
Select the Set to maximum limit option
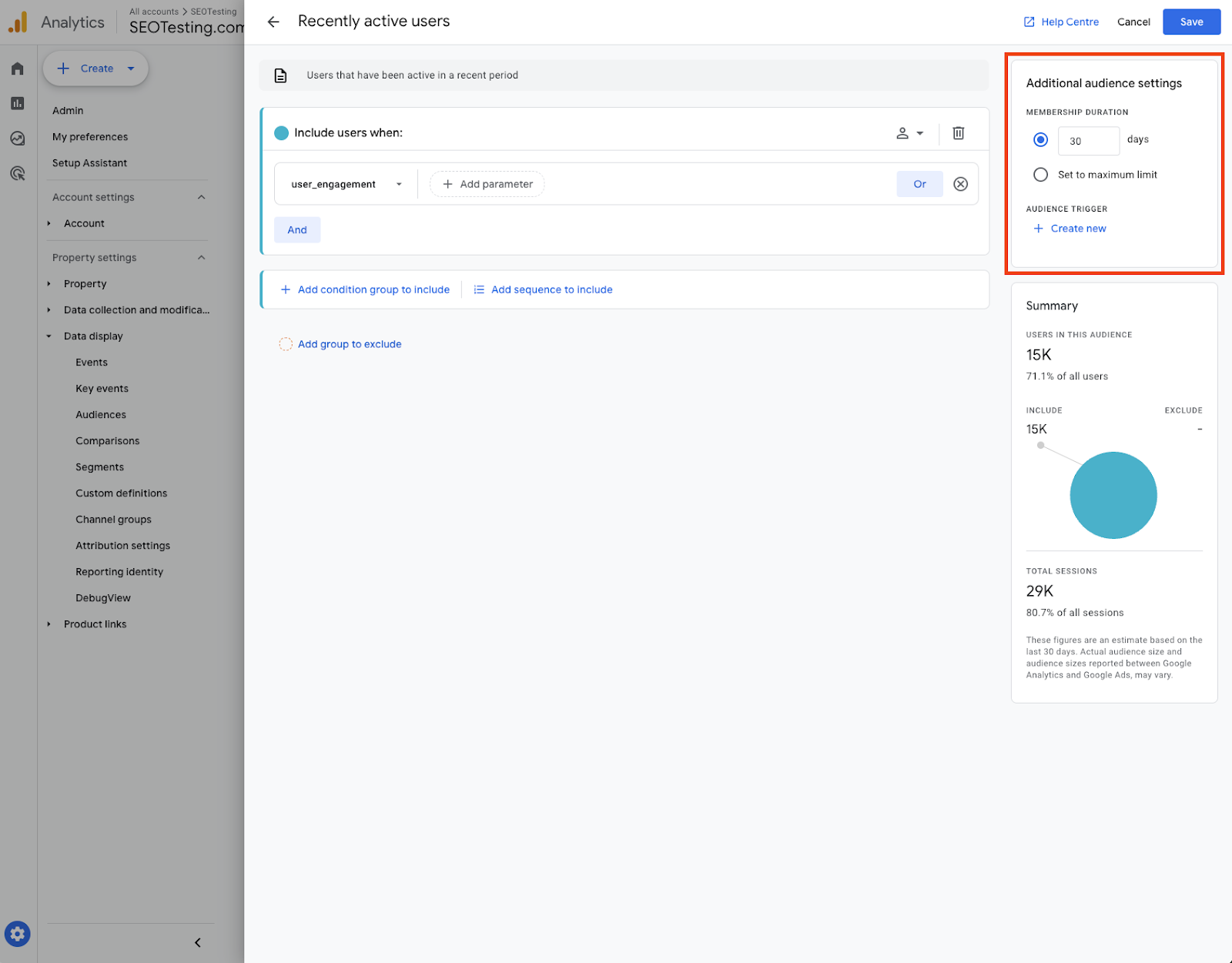coord(1040,175)
